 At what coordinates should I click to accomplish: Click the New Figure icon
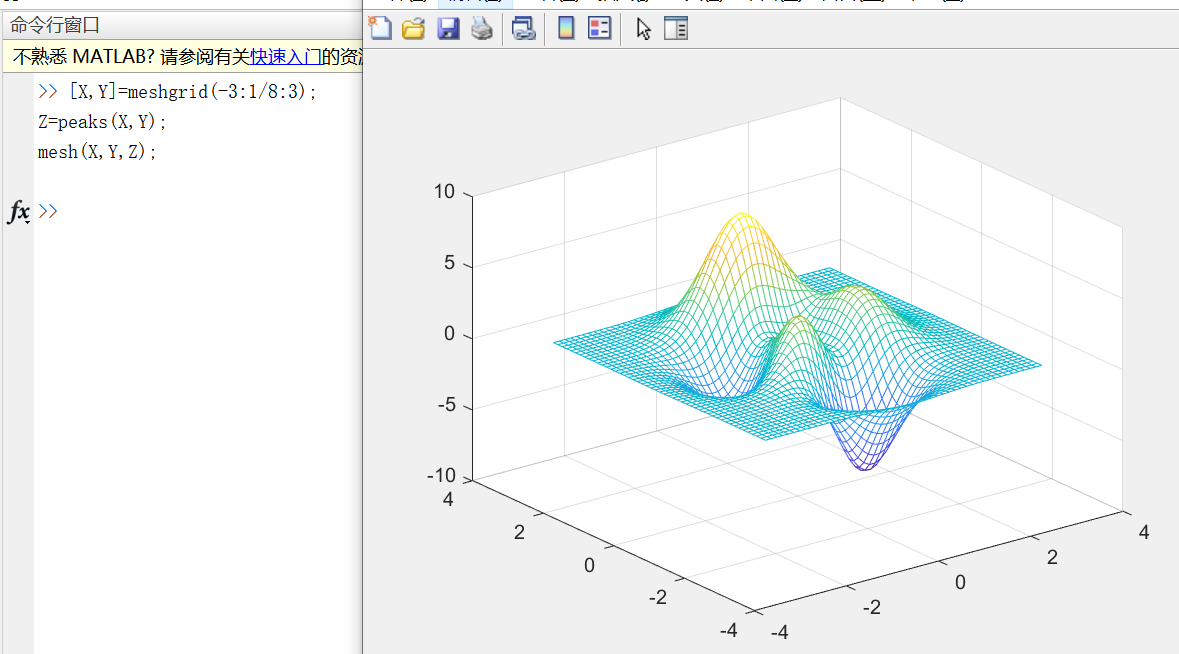pos(380,29)
